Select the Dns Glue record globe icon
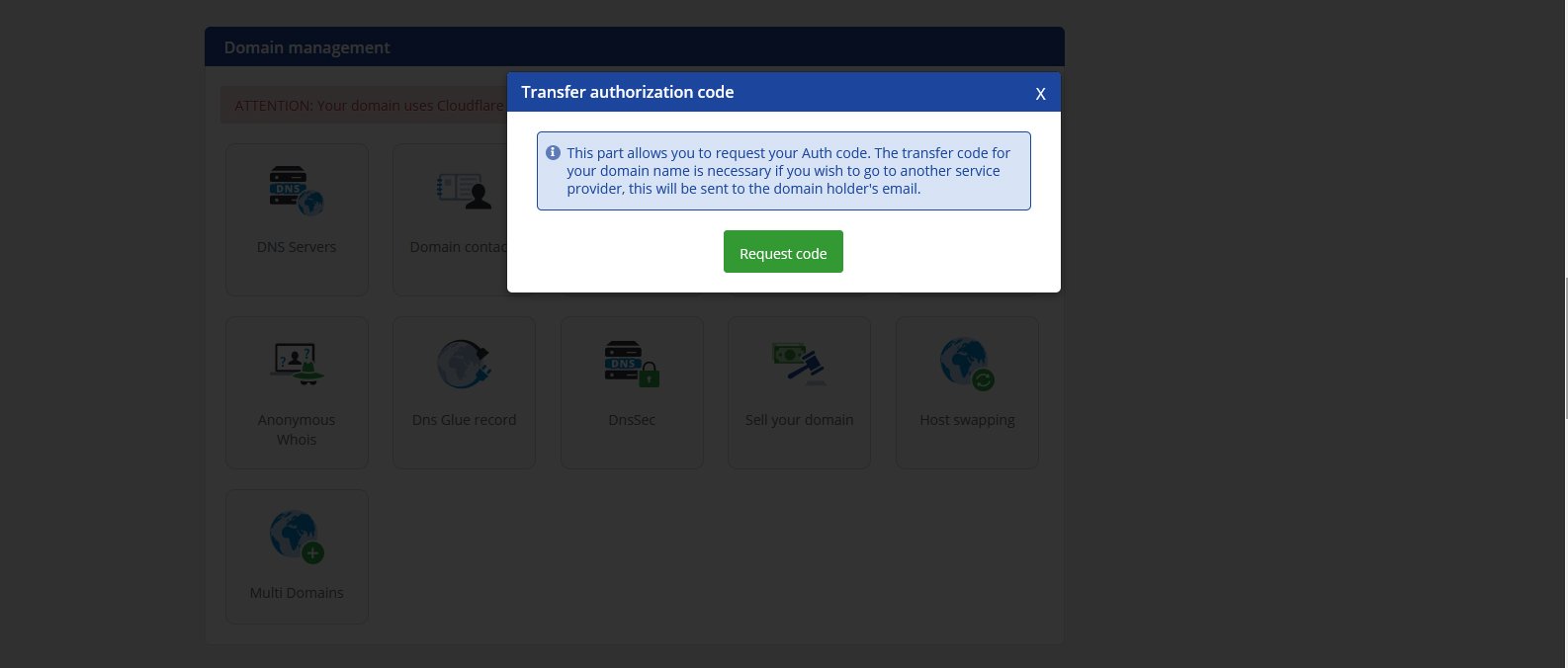The height and width of the screenshot is (668, 1568). click(464, 364)
